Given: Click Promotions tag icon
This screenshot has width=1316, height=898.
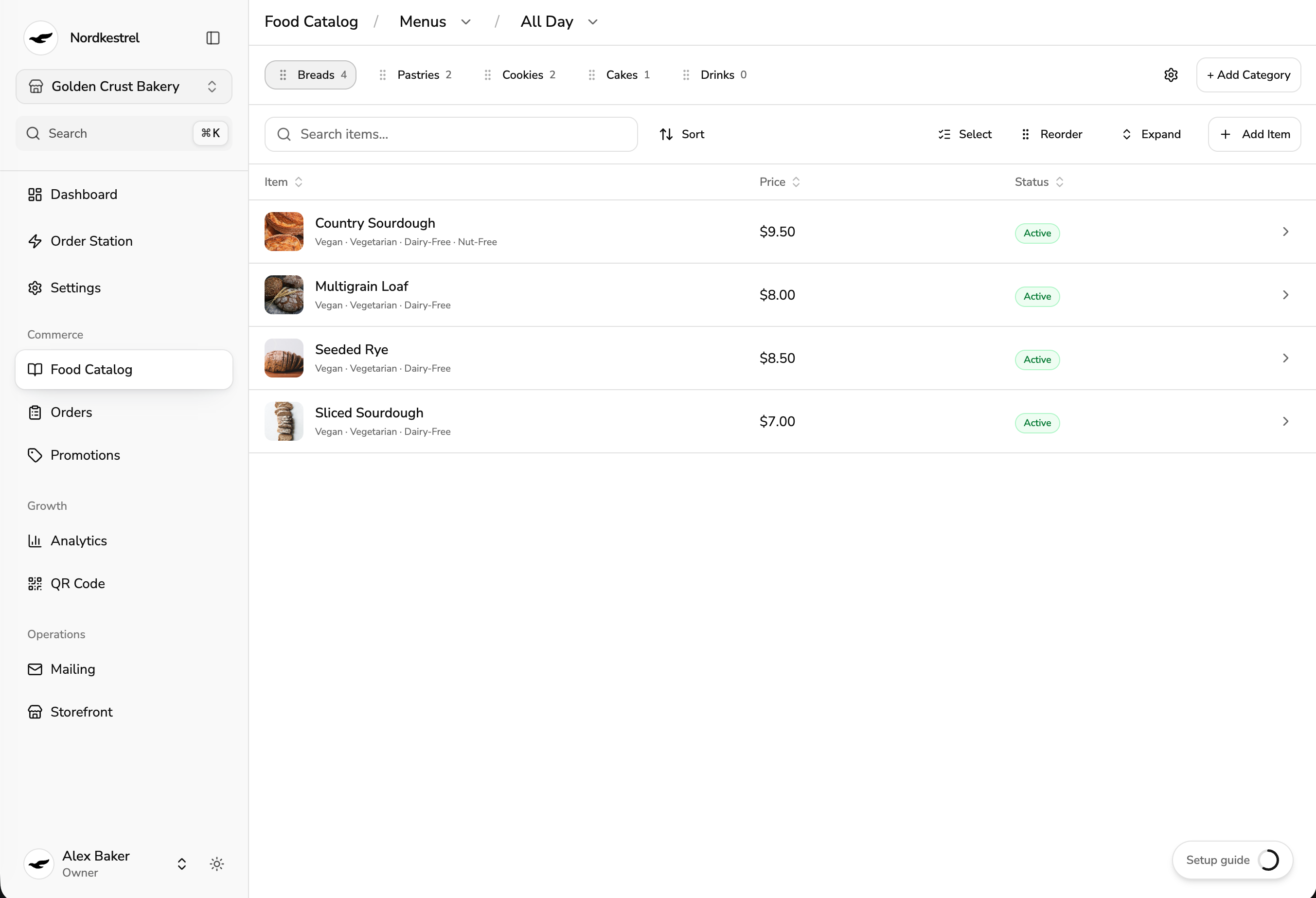Looking at the screenshot, I should point(35,455).
